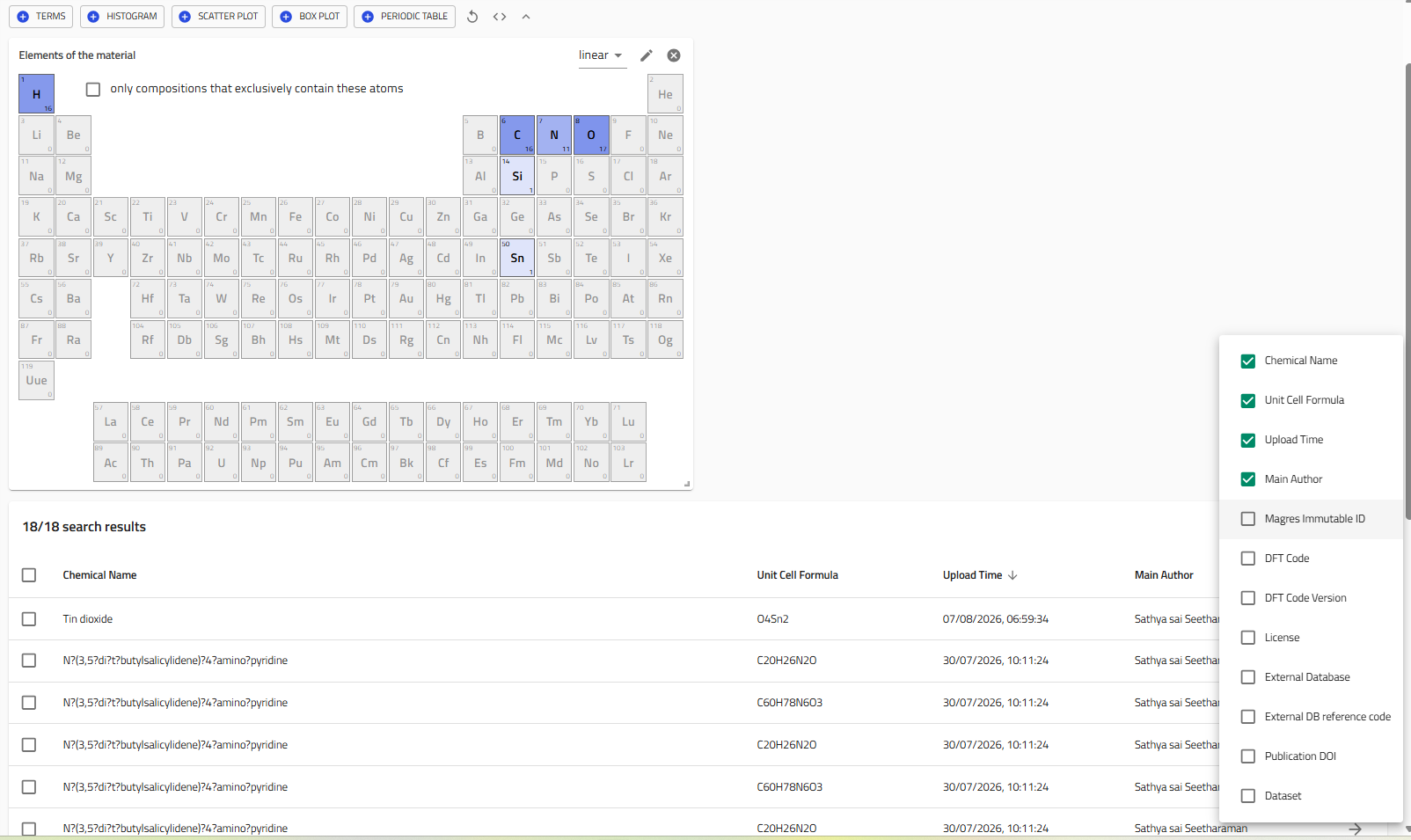Screen dimensions: 1411x840
Task: Uncheck the Chemical Name column option
Action: tap(1248, 361)
